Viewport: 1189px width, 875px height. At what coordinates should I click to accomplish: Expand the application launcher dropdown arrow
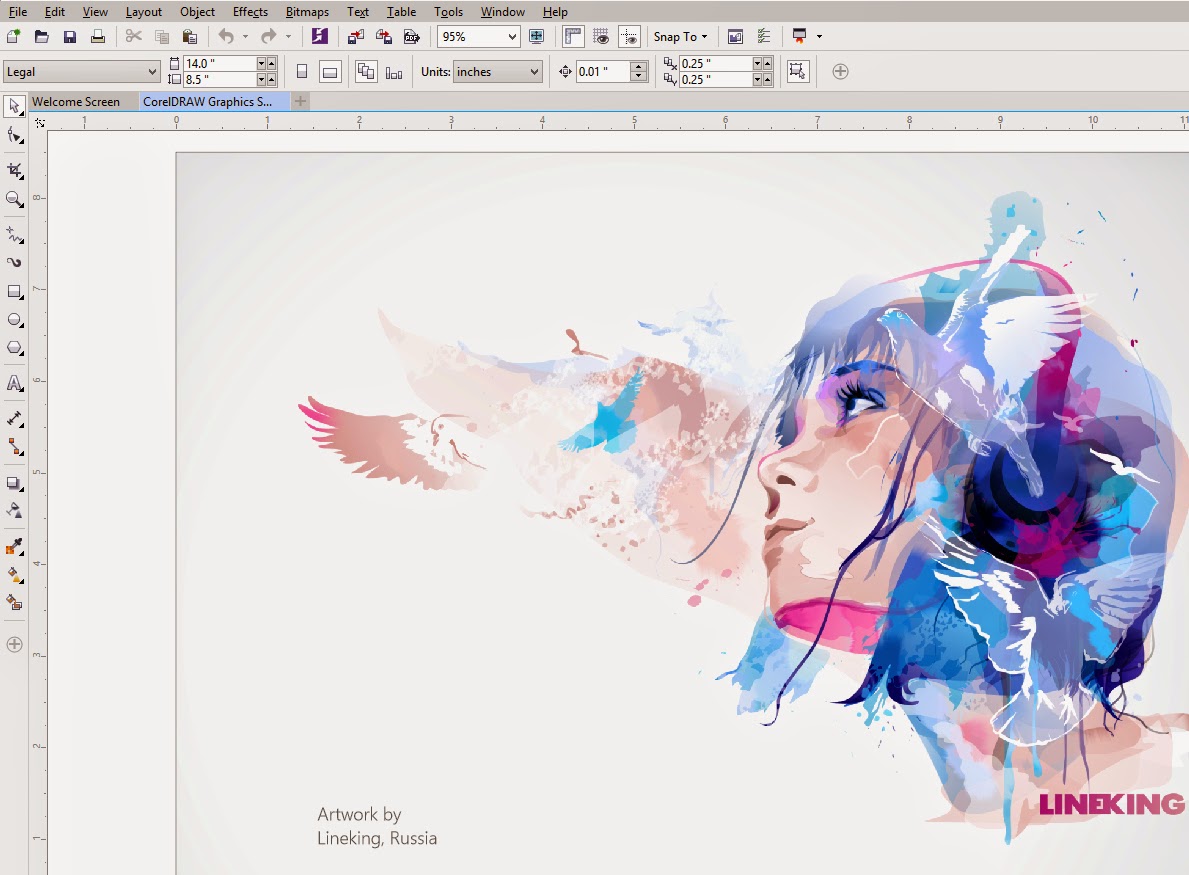click(x=819, y=36)
